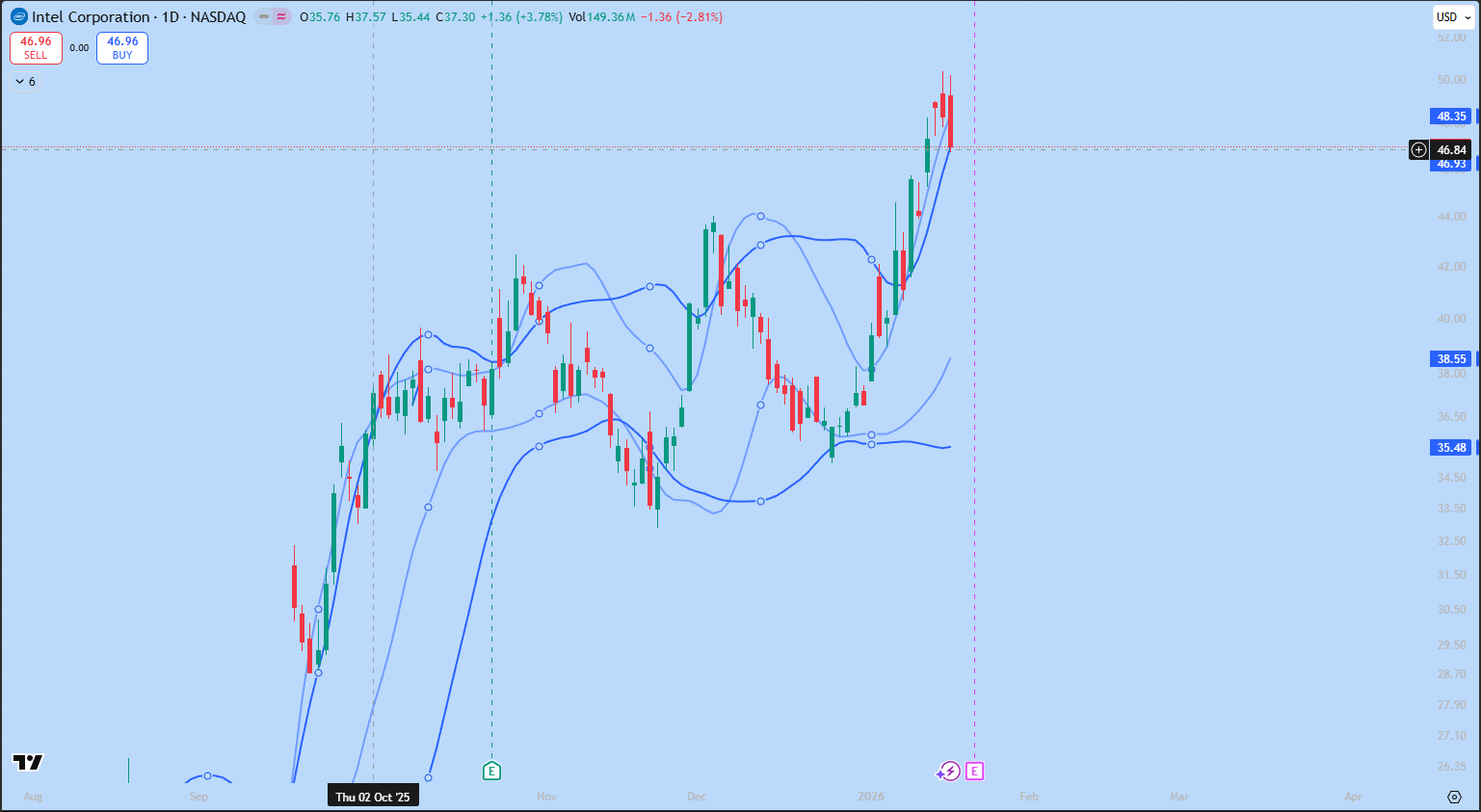This screenshot has height=812, width=1481.
Task: Click the 0.00 spread value between SELL and BUY
Action: click(x=78, y=46)
